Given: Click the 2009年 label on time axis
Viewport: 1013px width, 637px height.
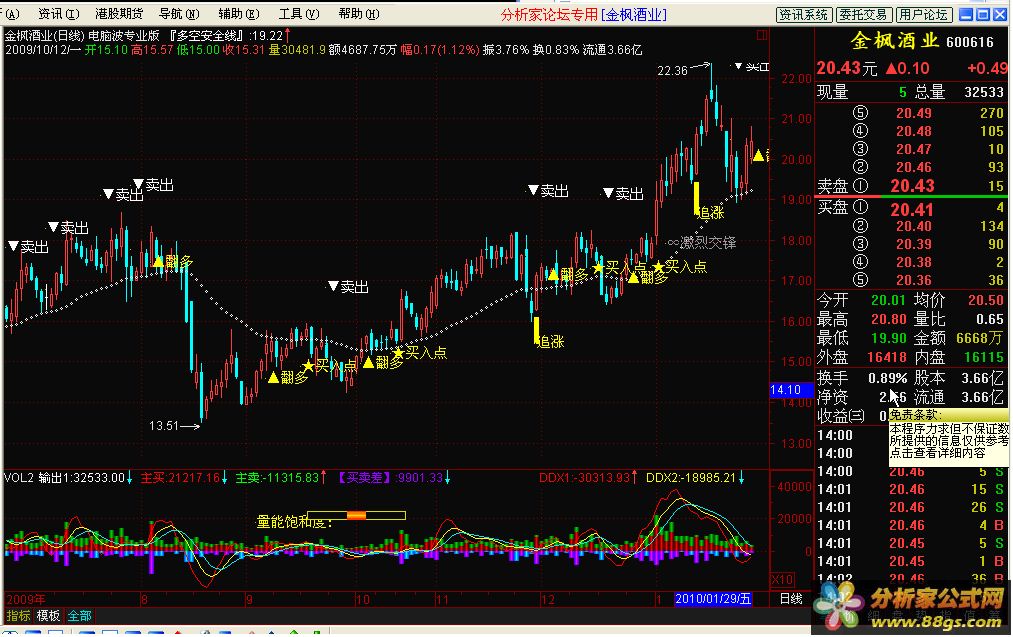Looking at the screenshot, I should click(26, 599).
